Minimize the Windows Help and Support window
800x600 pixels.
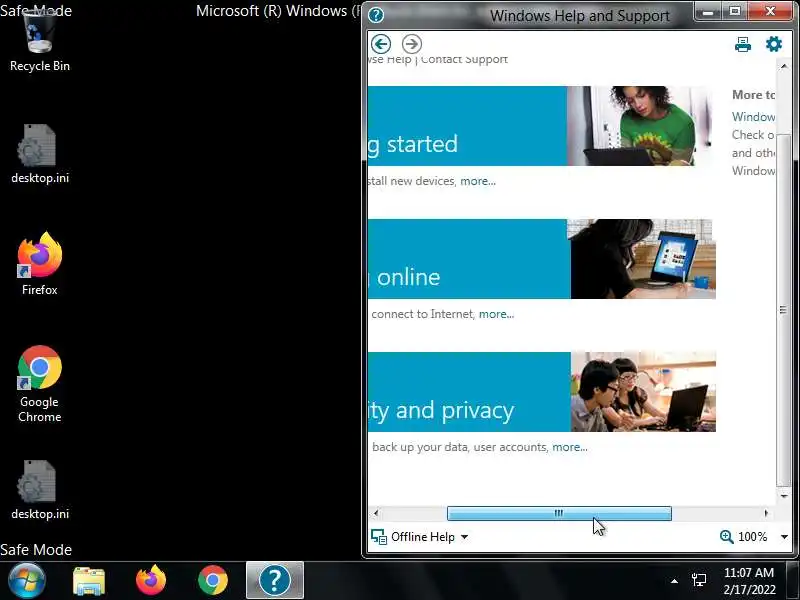coord(708,12)
